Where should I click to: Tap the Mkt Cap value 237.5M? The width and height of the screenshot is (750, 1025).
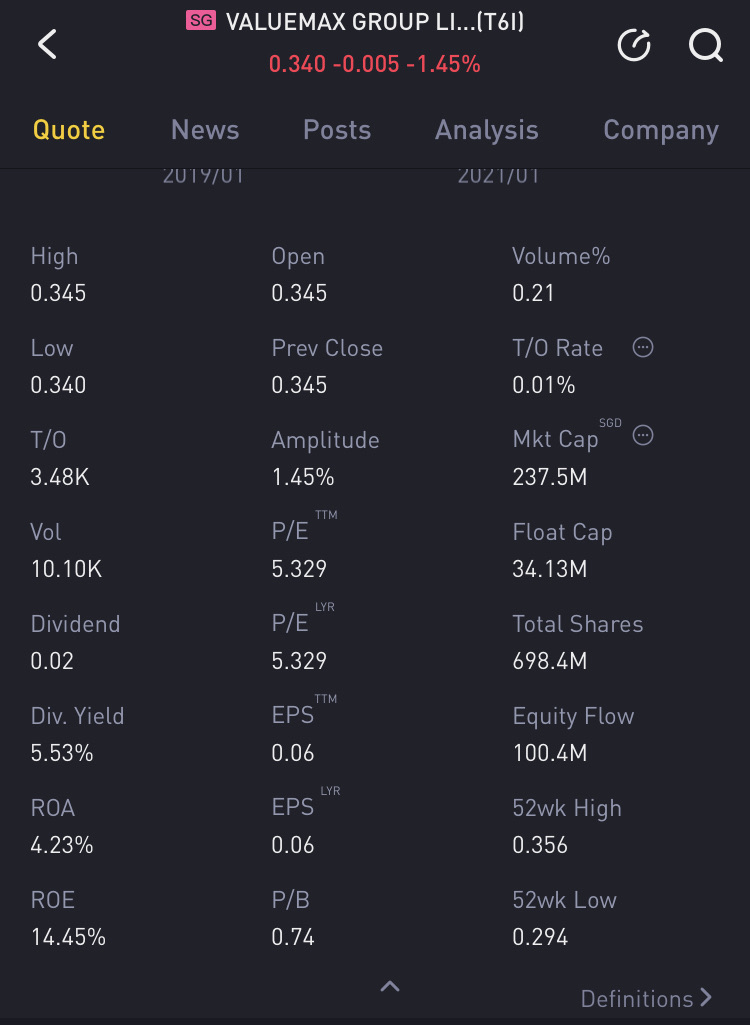(x=549, y=477)
